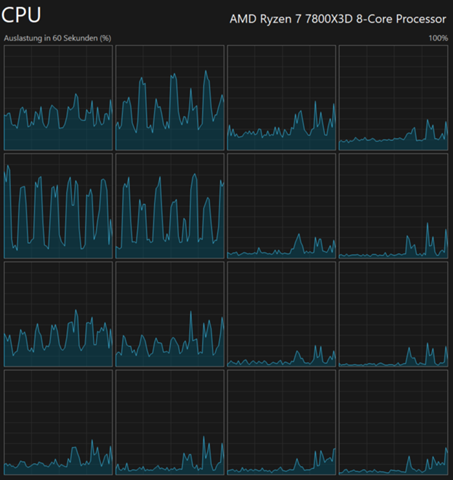Select the core graph in row two, column one

coord(58,206)
